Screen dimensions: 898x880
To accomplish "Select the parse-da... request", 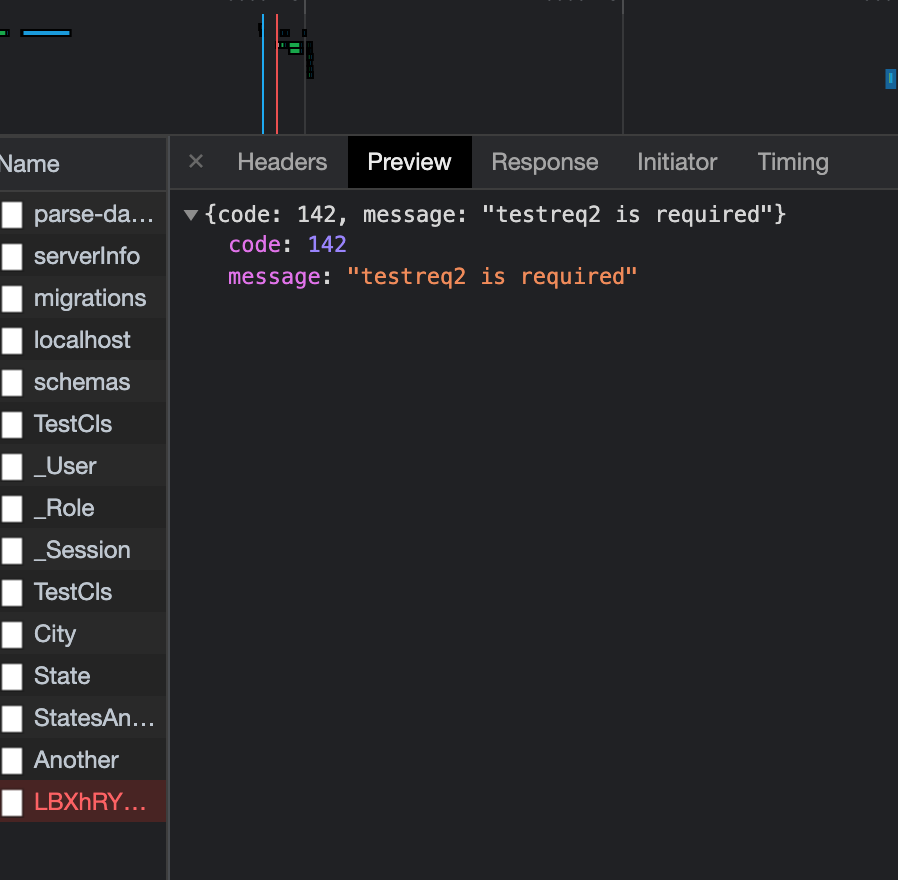I will 83,214.
